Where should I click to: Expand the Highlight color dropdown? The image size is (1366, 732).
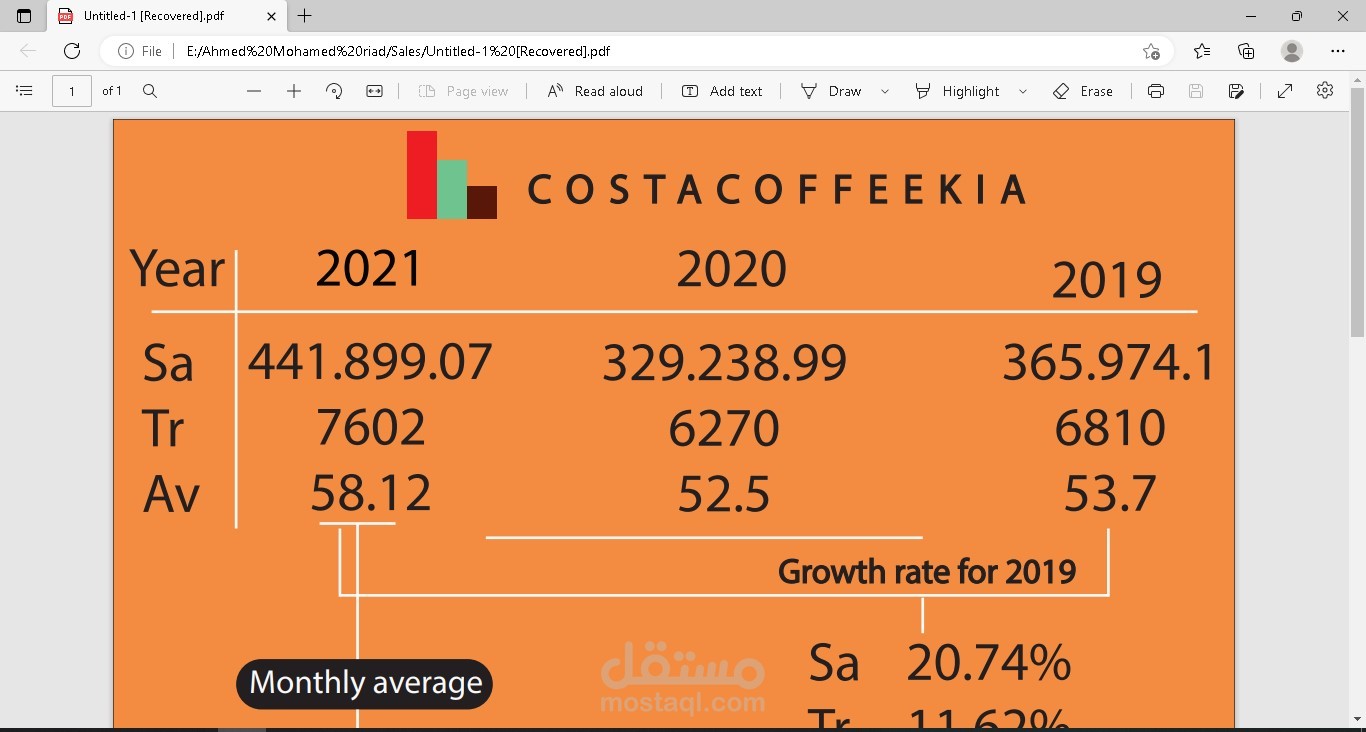pyautogui.click(x=1023, y=91)
